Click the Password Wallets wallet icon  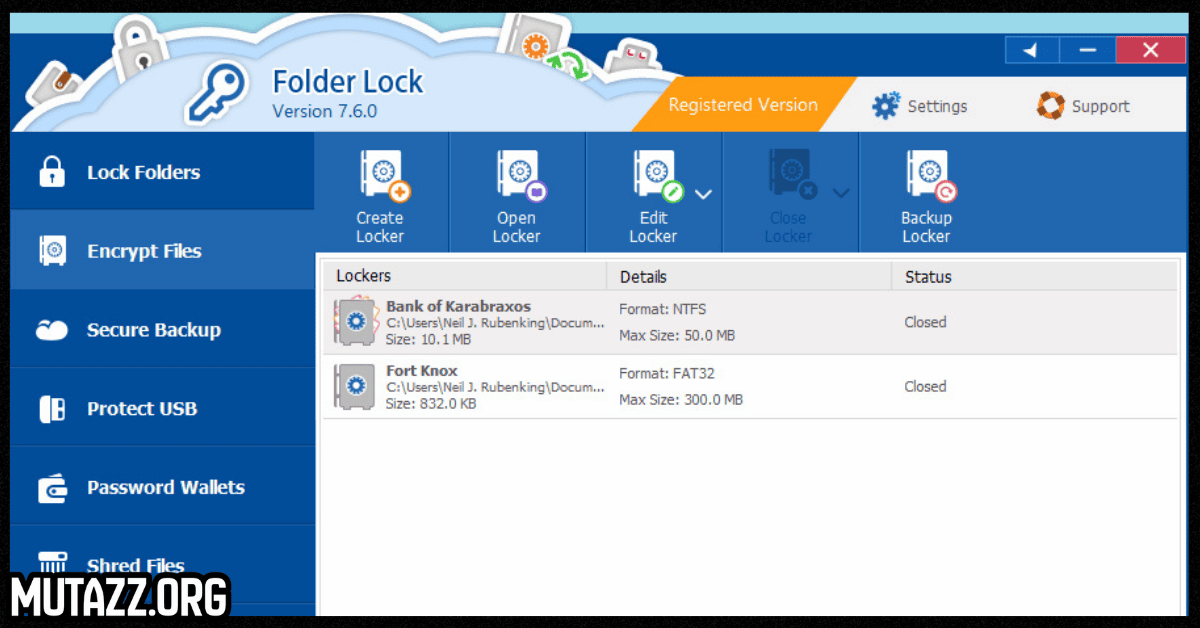point(52,487)
